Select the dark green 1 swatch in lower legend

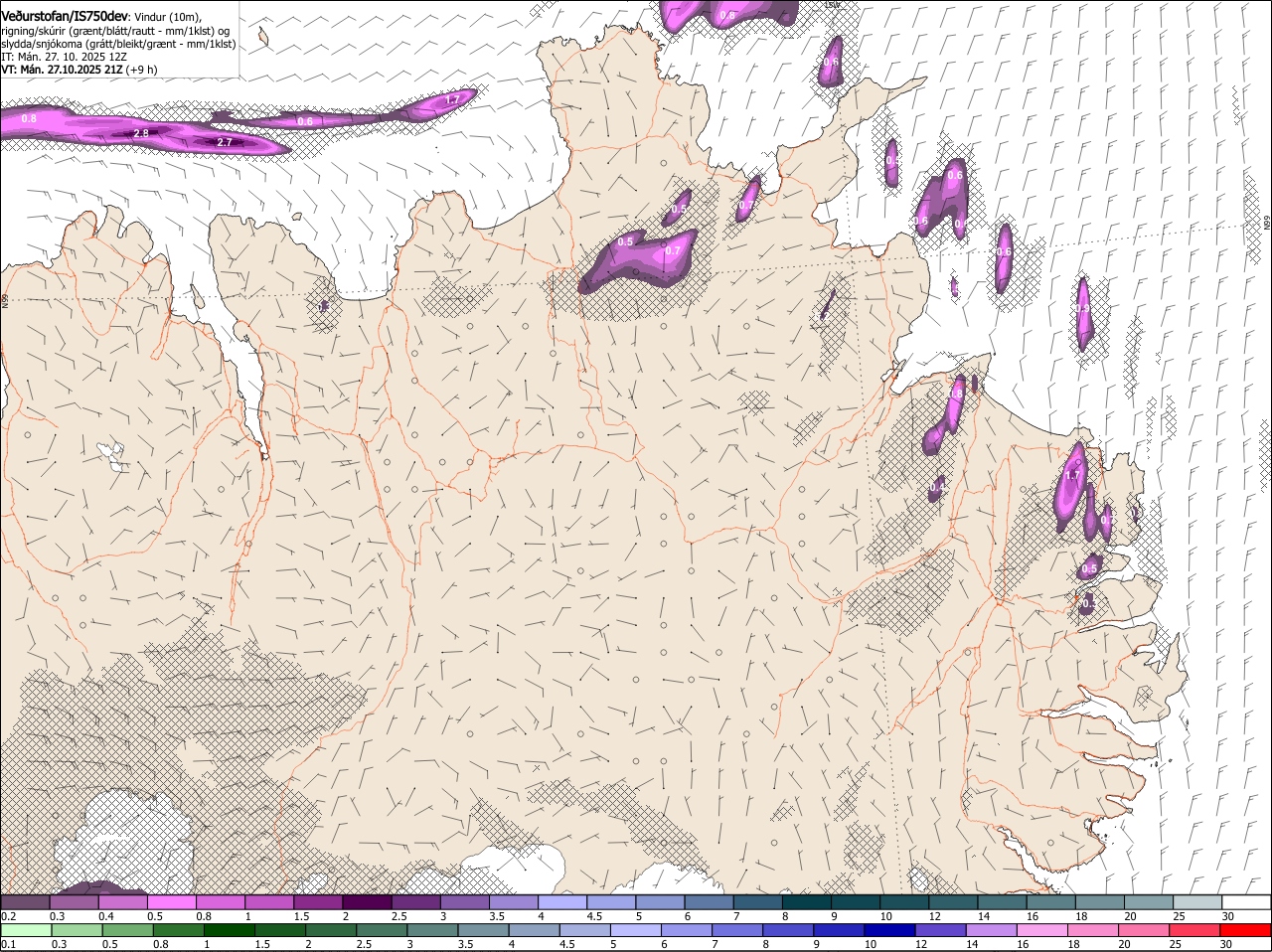229,930
